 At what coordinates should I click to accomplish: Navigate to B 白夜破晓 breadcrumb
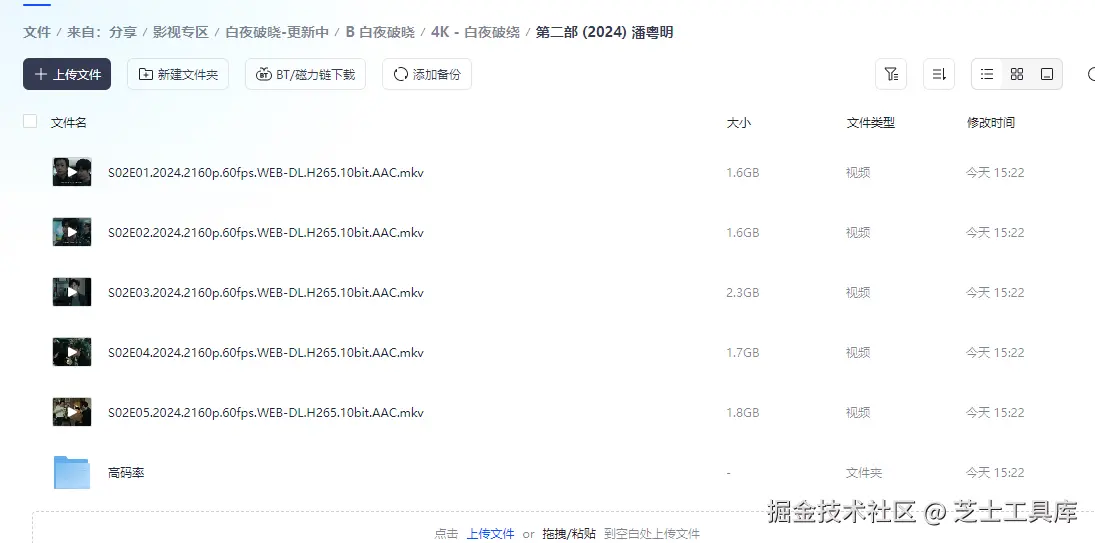point(380,32)
